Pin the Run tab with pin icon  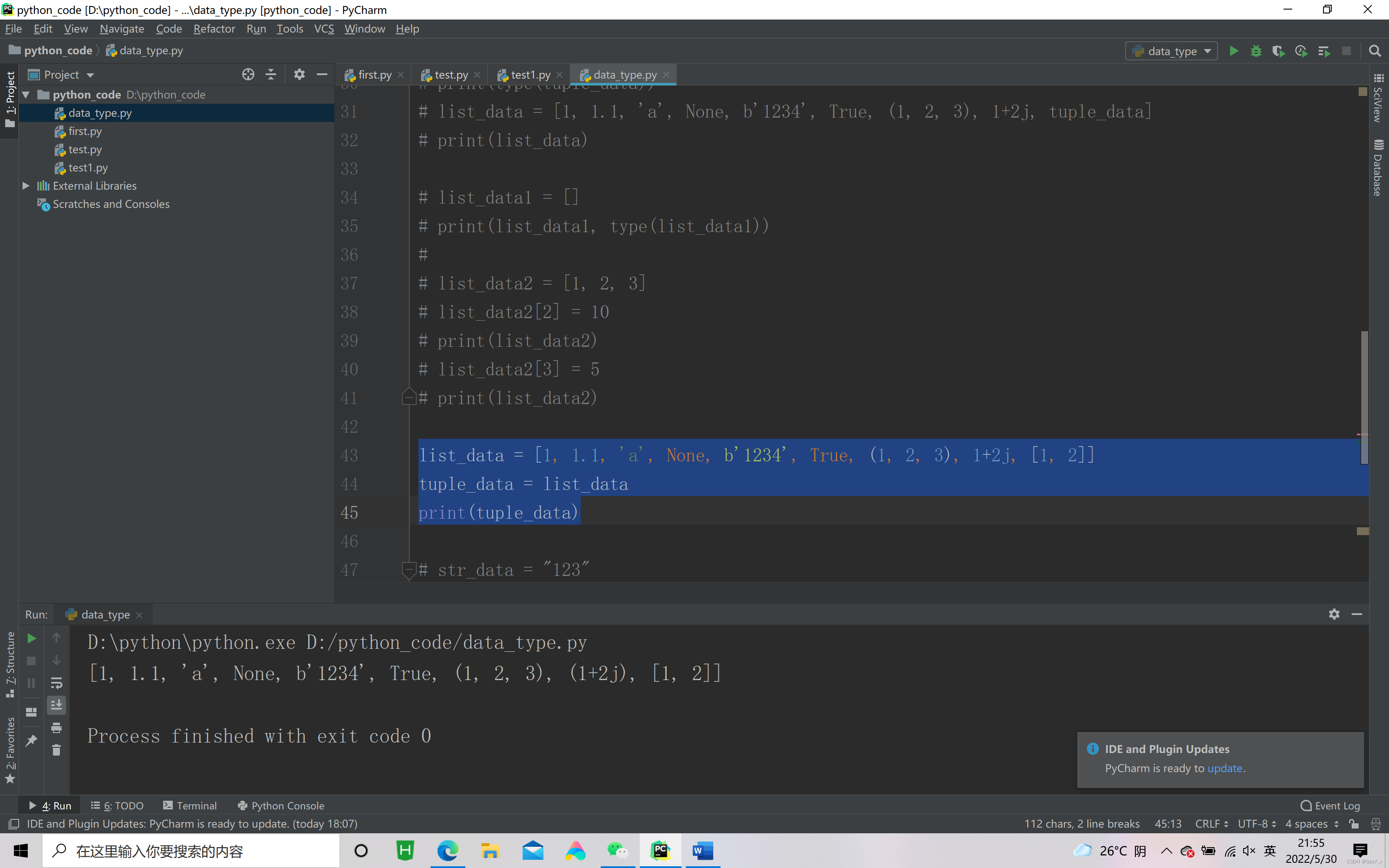pyautogui.click(x=32, y=740)
